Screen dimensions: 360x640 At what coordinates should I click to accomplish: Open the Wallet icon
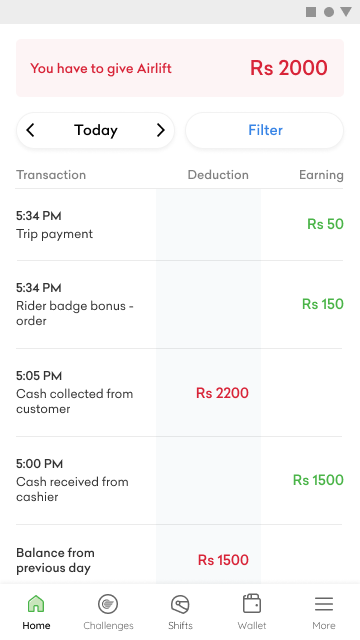click(252, 603)
